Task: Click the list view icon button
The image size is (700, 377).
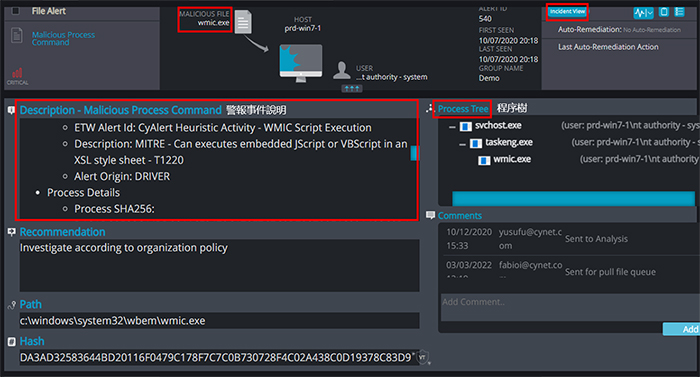Action: tap(679, 12)
